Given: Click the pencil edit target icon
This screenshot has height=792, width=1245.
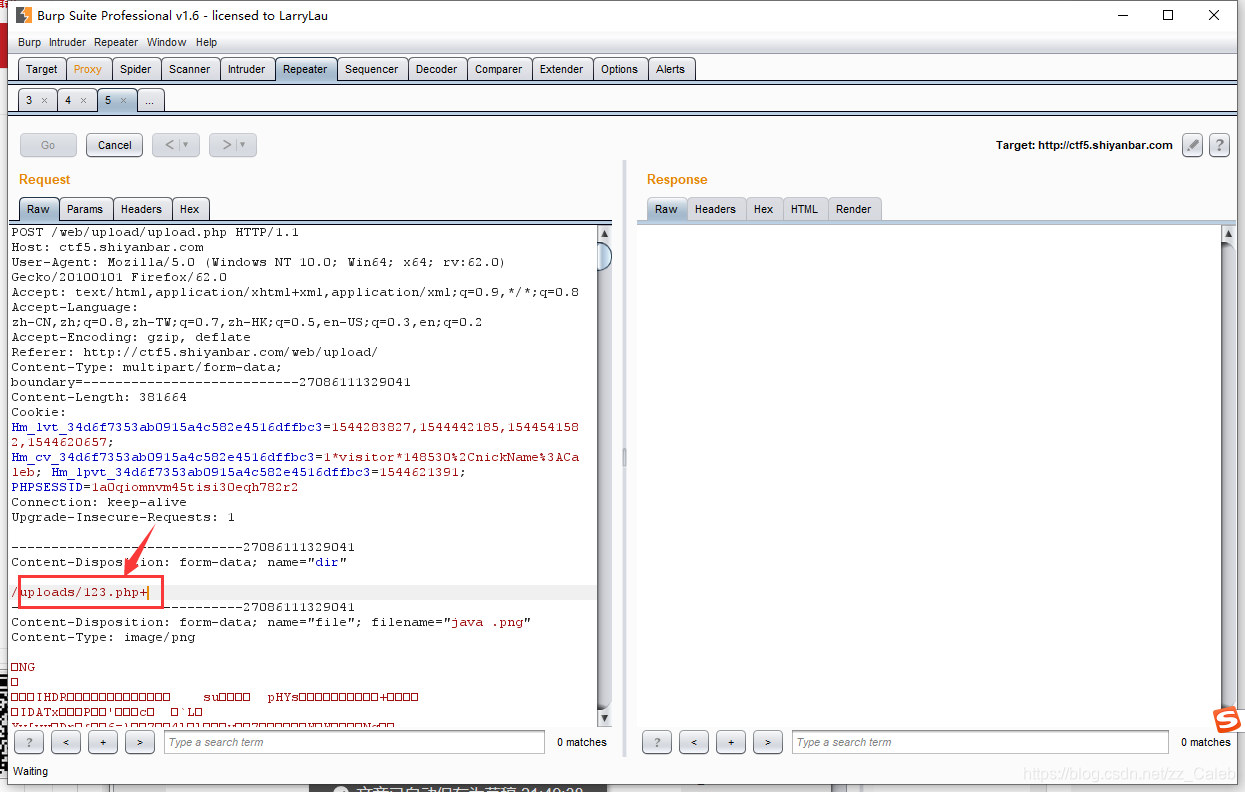Looking at the screenshot, I should click(x=1192, y=145).
